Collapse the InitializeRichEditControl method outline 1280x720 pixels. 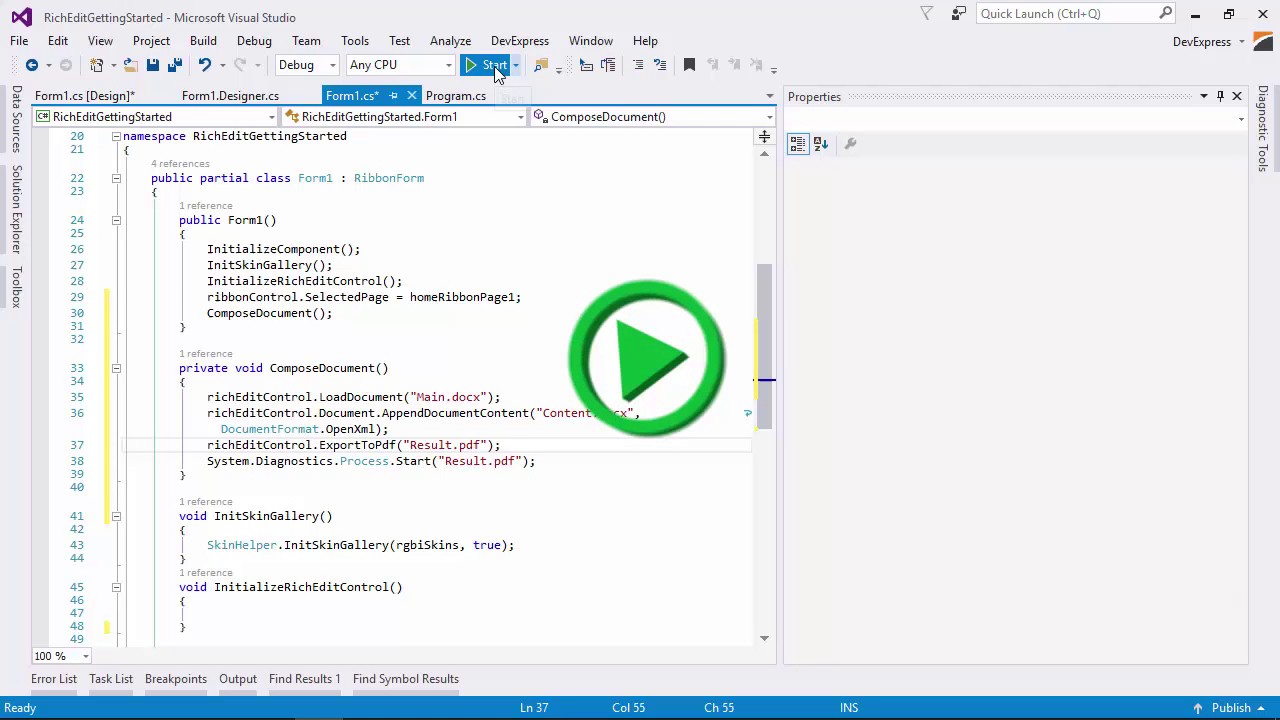point(116,587)
